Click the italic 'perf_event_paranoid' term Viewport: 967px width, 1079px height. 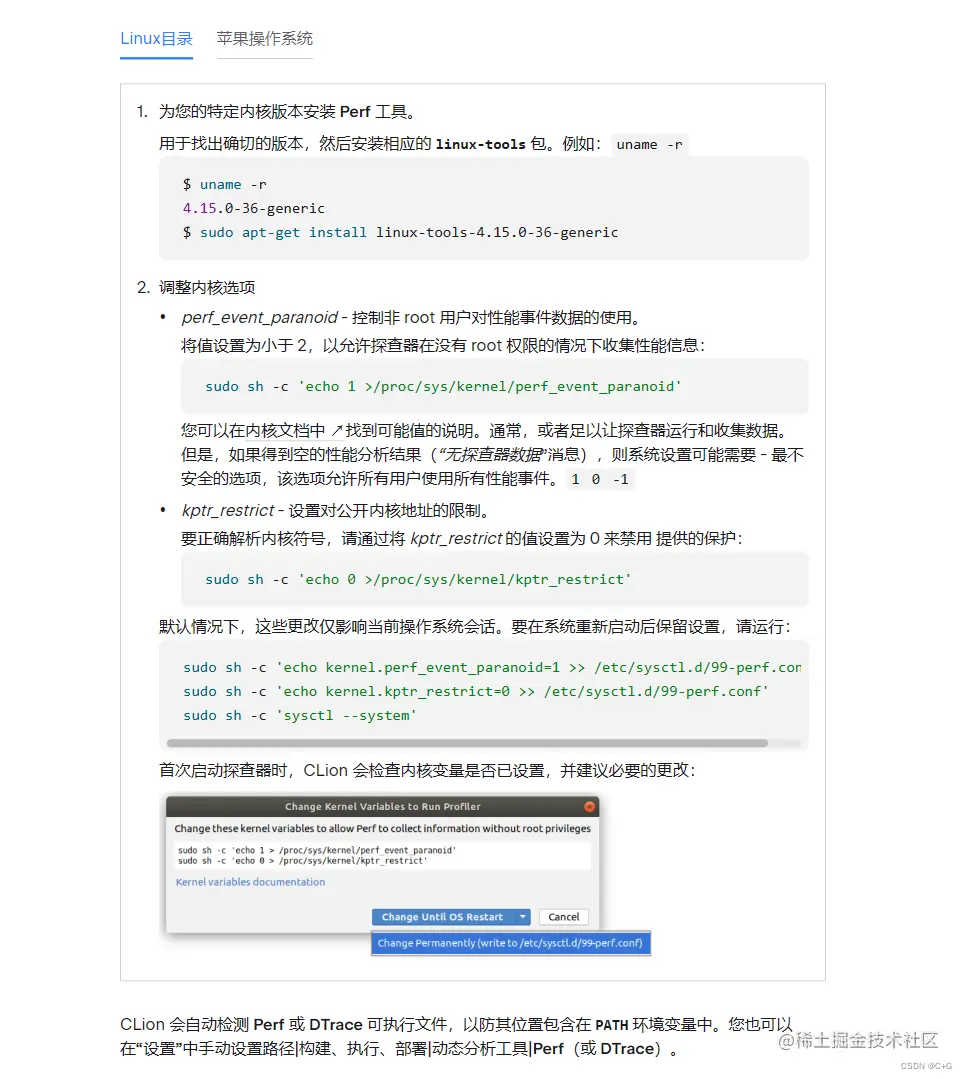click(259, 318)
